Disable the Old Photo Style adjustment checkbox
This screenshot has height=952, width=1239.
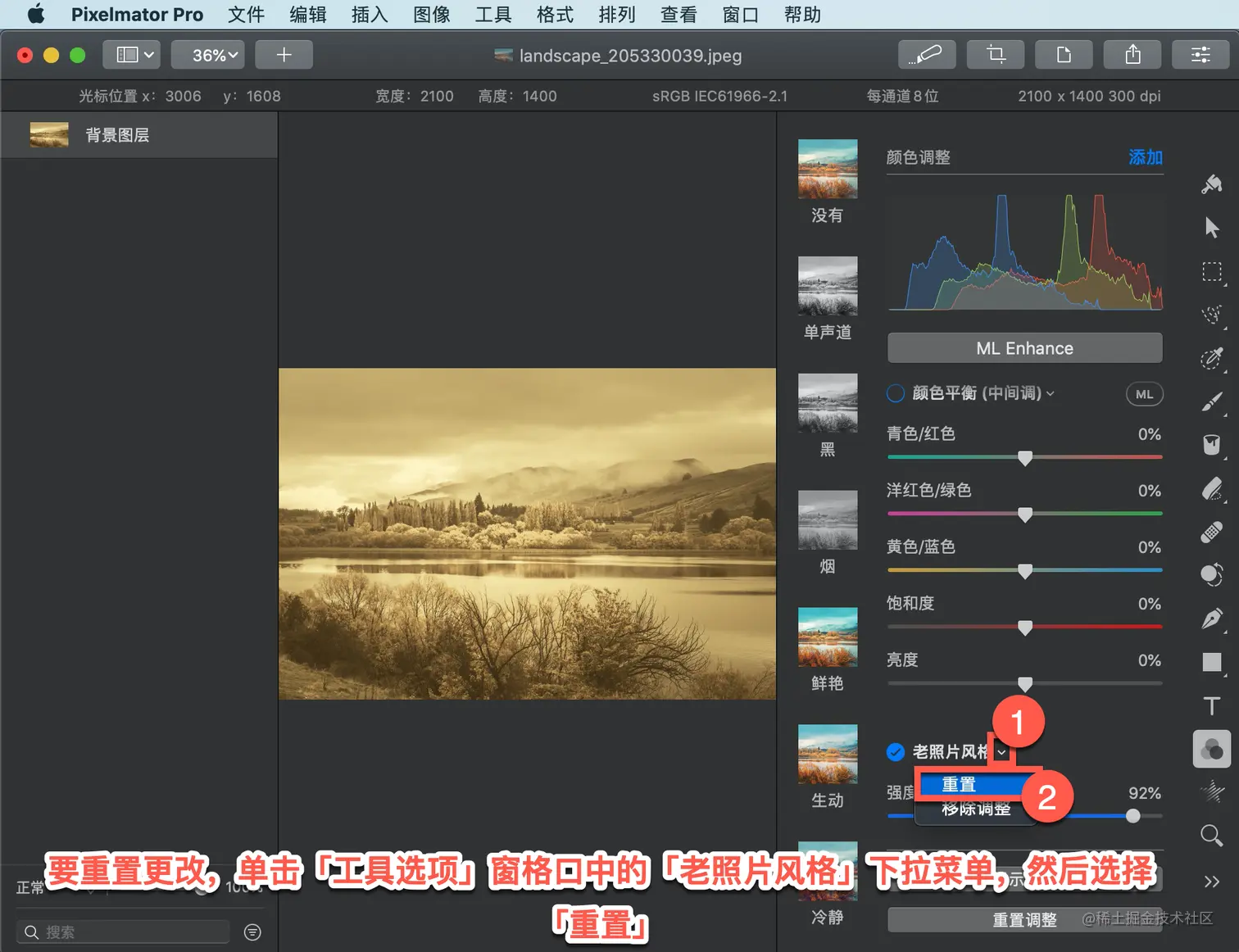896,751
